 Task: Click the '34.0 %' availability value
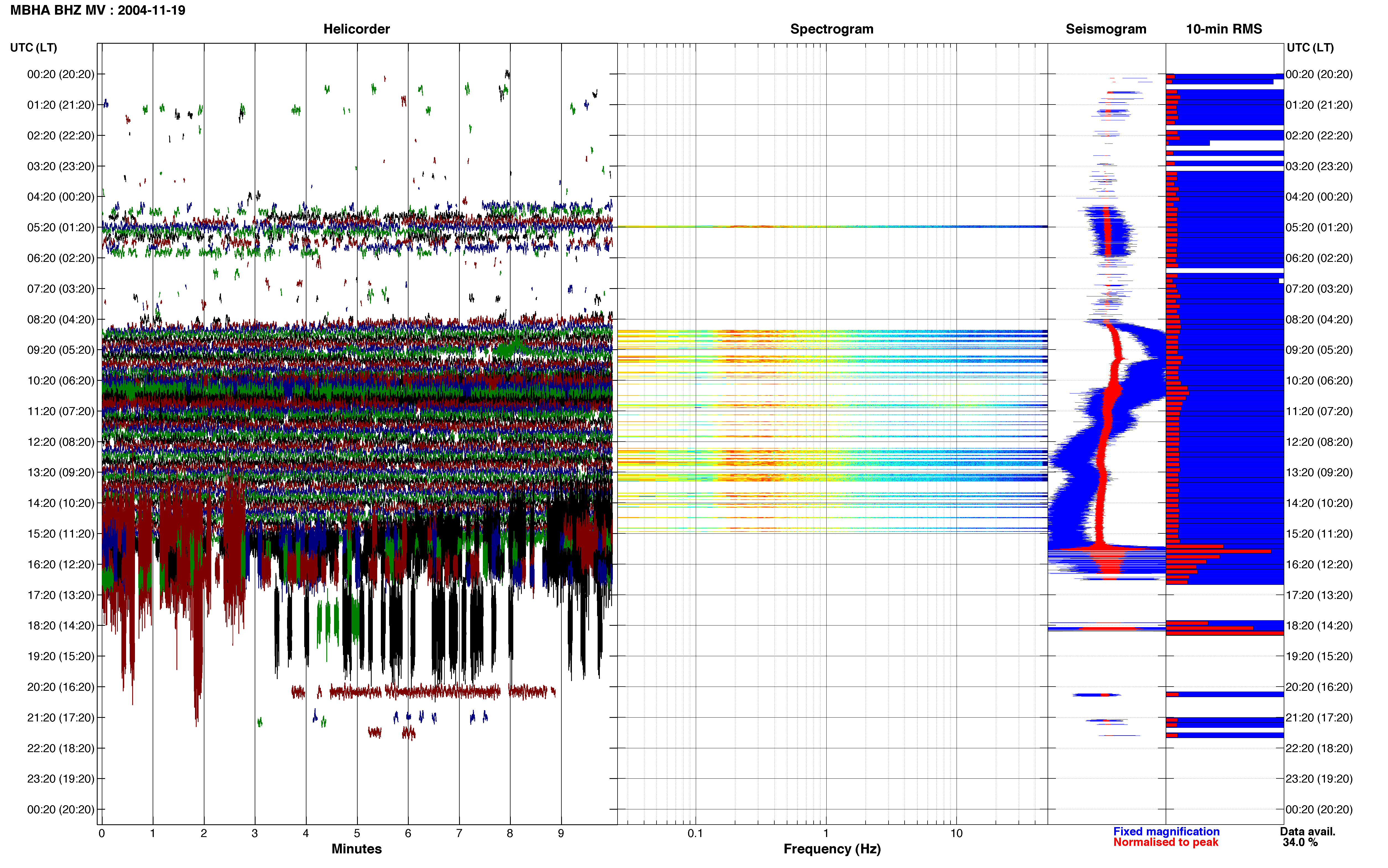(x=1300, y=842)
